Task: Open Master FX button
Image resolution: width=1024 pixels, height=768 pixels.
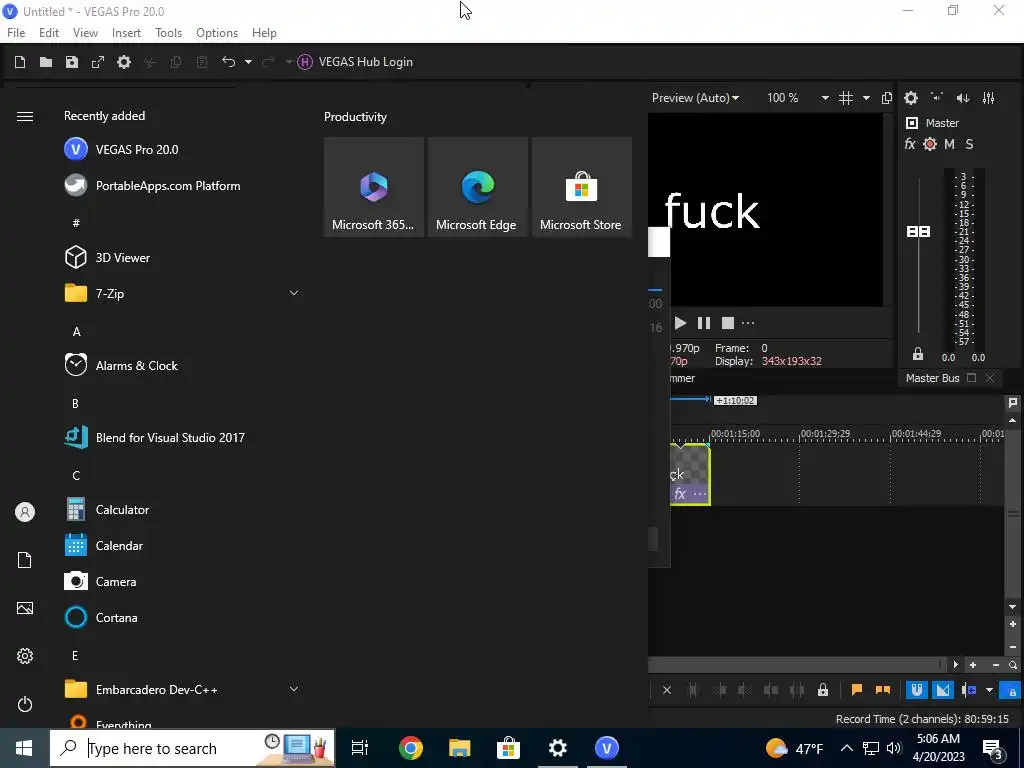Action: [x=910, y=144]
